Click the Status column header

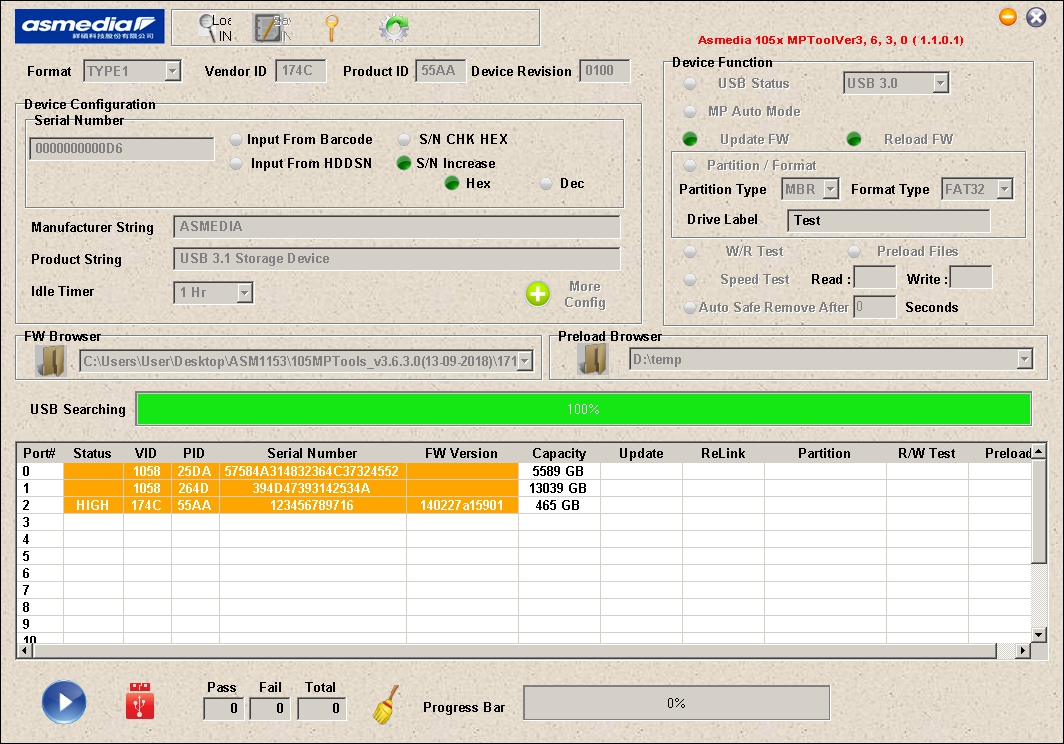pos(92,453)
